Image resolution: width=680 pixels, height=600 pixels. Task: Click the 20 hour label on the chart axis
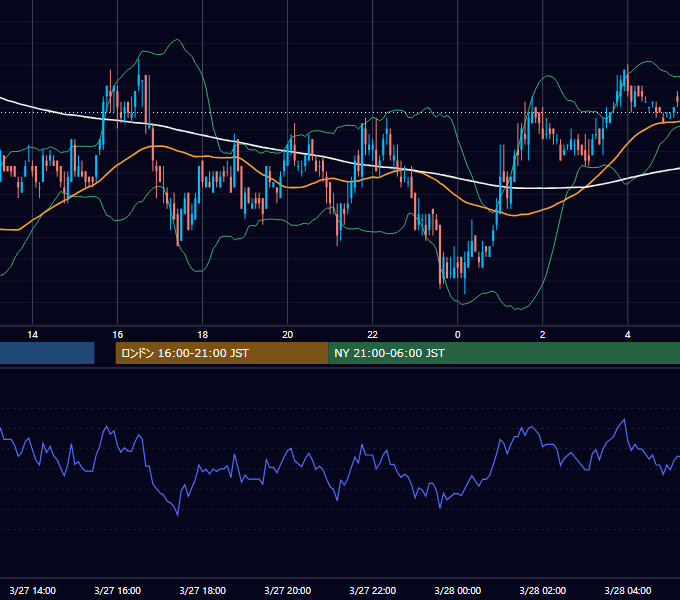click(x=288, y=335)
